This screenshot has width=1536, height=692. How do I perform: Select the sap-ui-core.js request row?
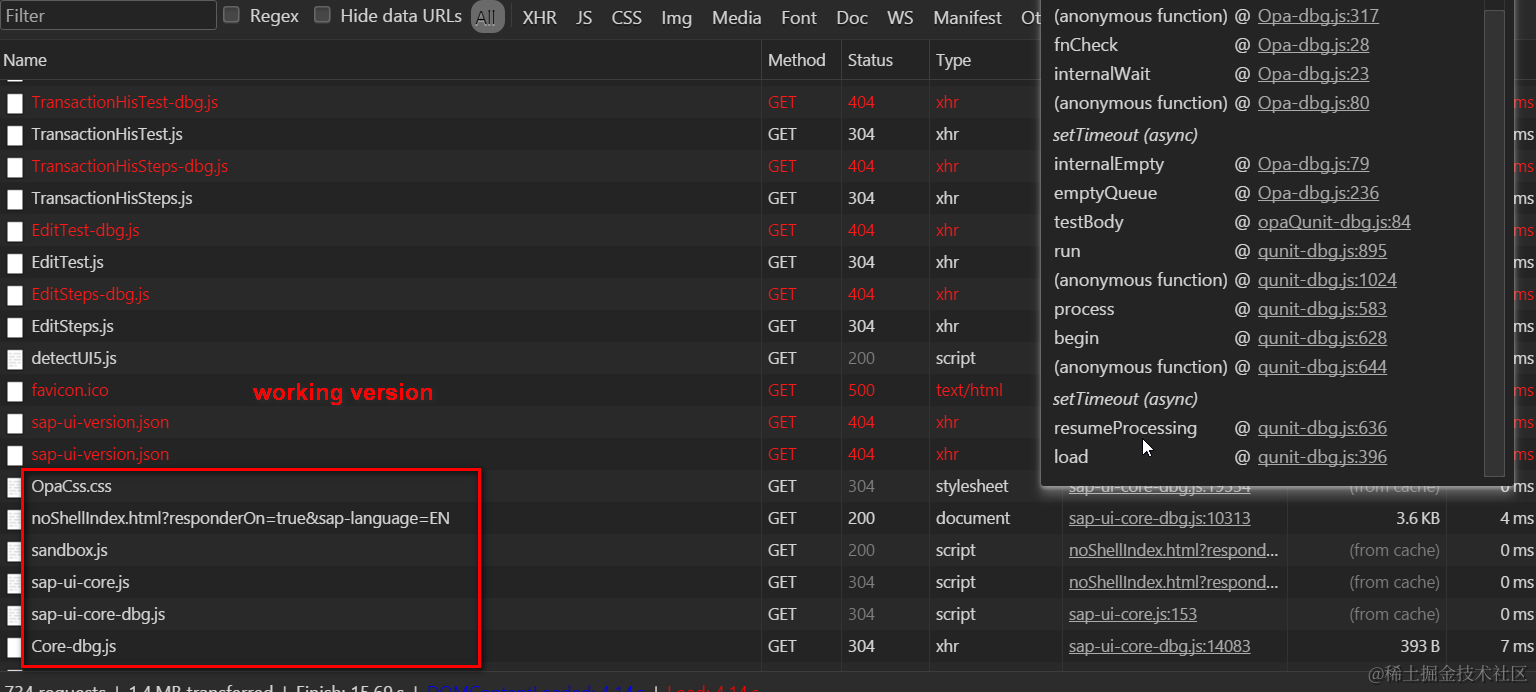tap(80, 582)
